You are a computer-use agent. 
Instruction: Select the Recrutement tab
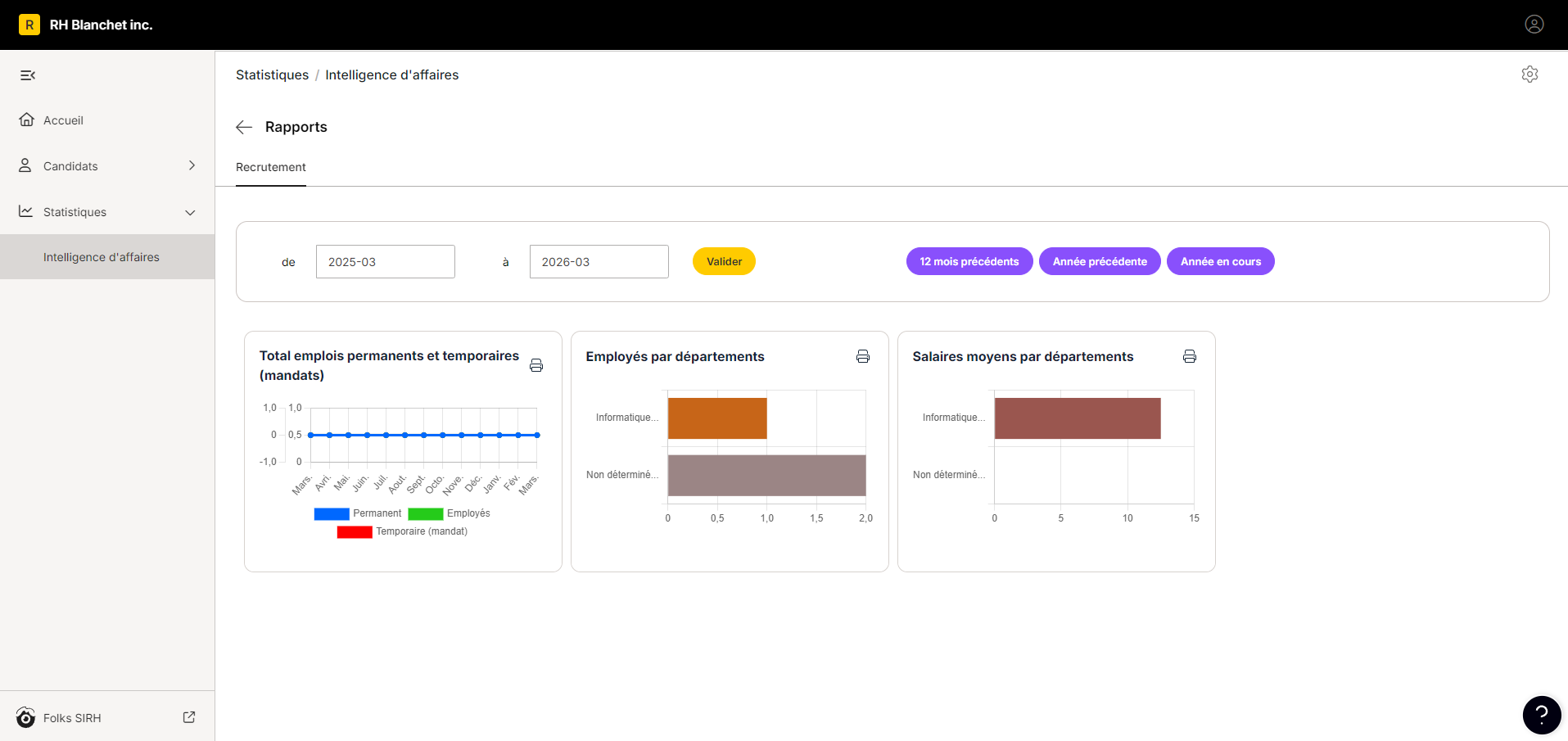tap(271, 167)
